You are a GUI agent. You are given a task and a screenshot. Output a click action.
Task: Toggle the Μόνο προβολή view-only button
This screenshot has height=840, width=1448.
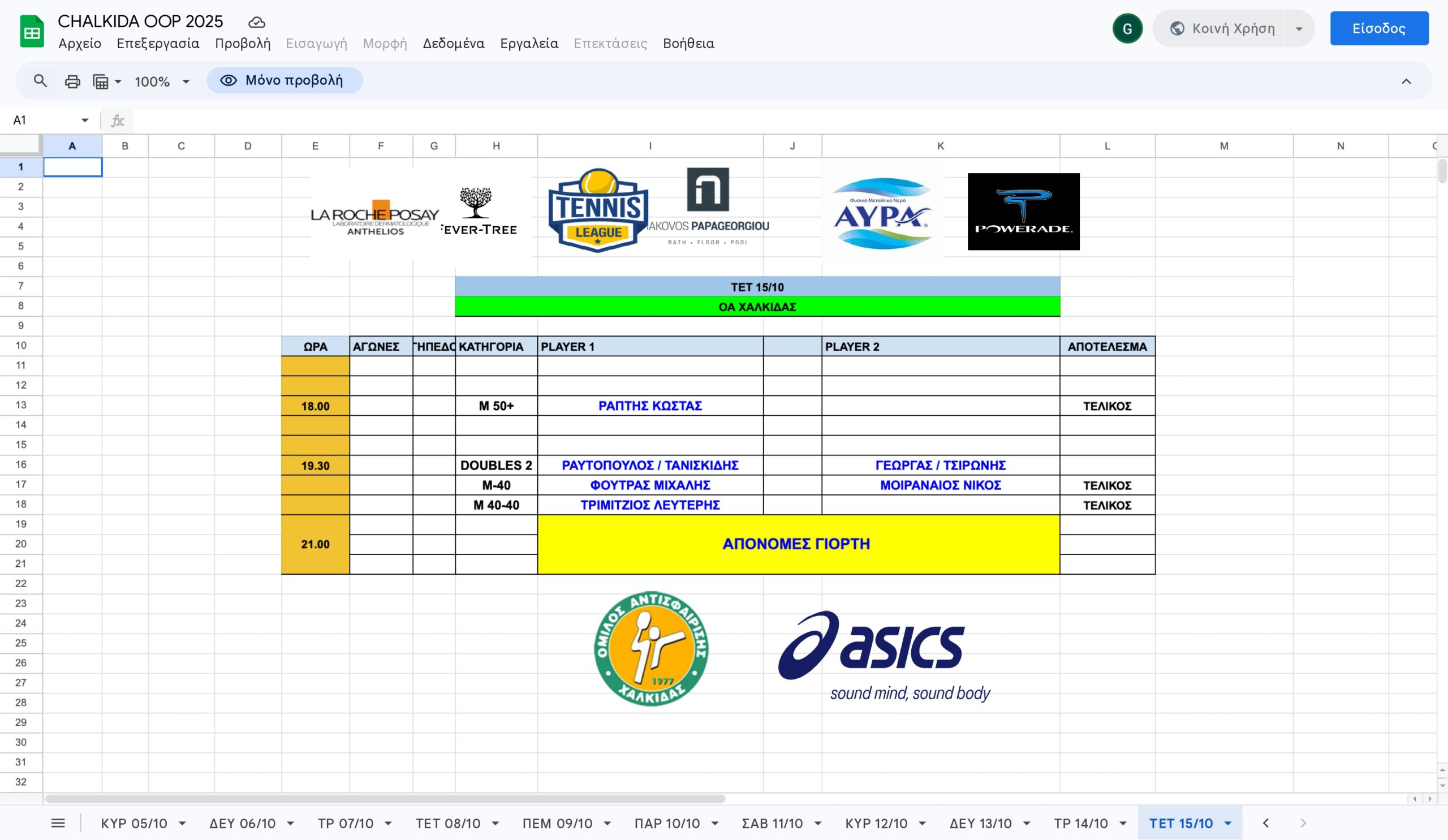[x=285, y=80]
